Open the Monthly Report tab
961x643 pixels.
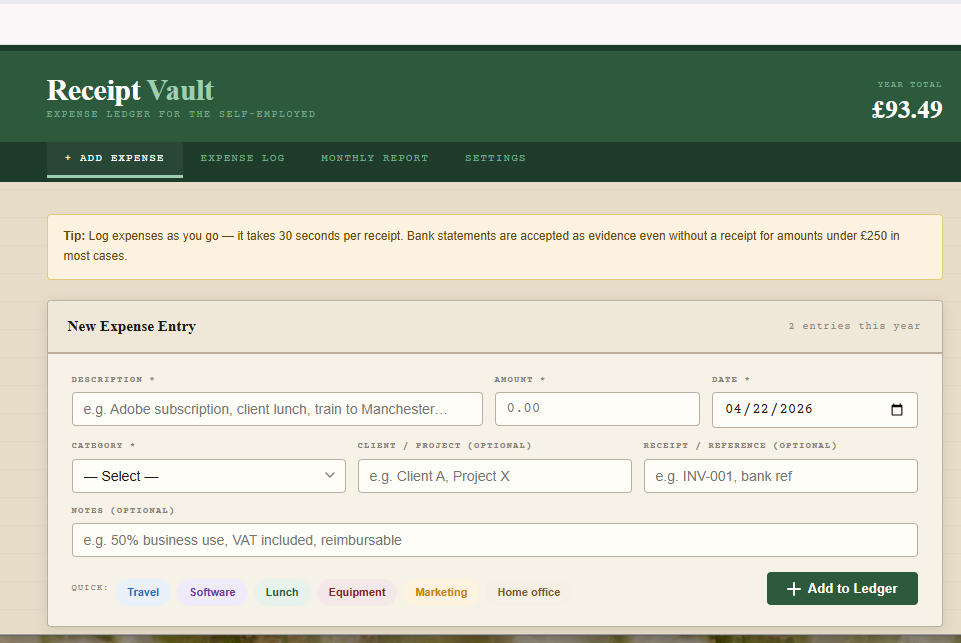(374, 158)
